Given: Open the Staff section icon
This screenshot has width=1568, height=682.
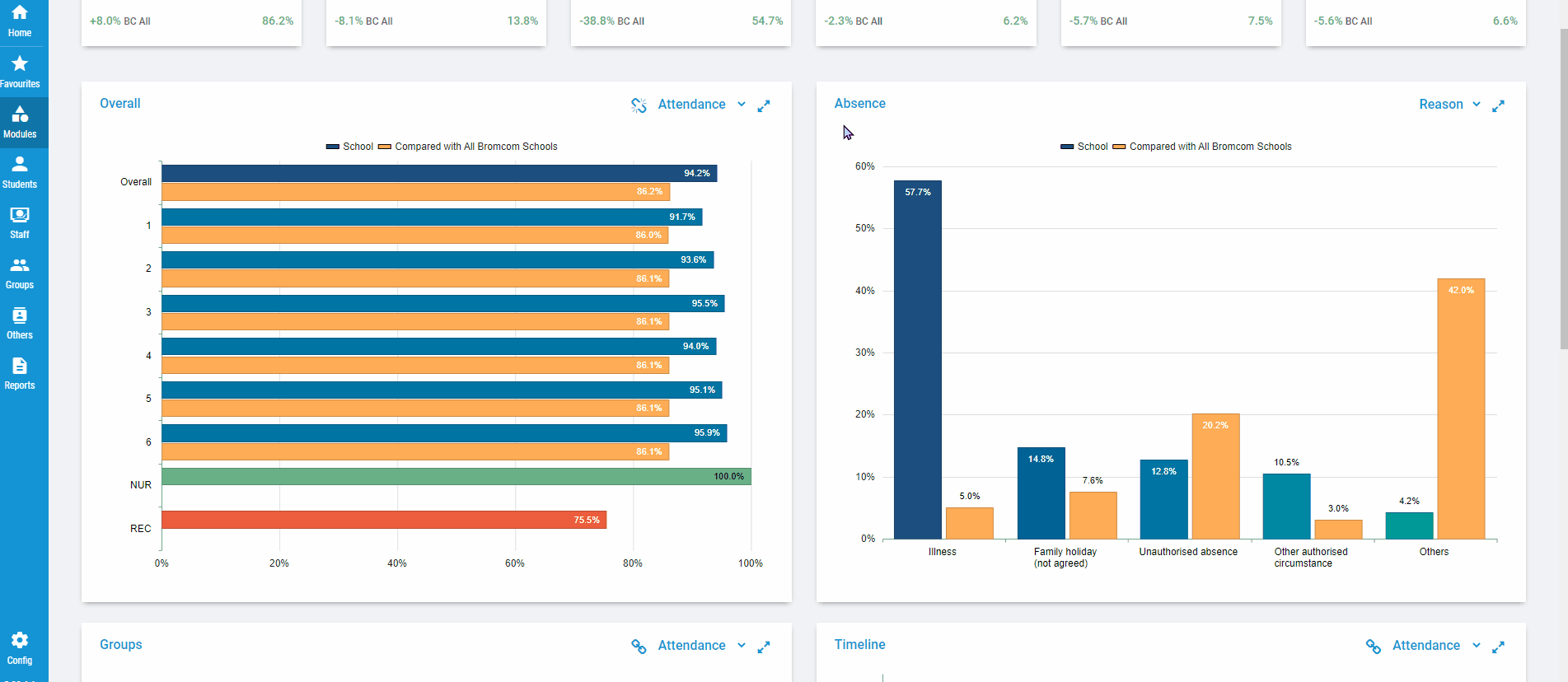Looking at the screenshot, I should pos(20,222).
